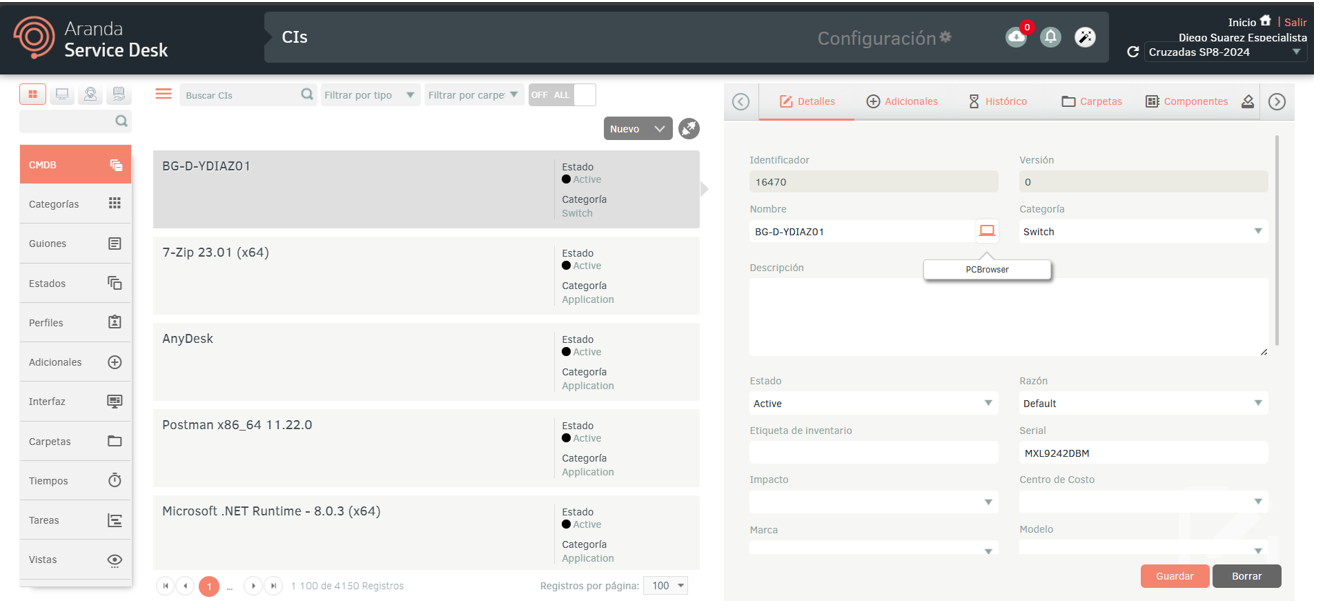Go to last page of records
The image size is (1320, 608).
[273, 586]
